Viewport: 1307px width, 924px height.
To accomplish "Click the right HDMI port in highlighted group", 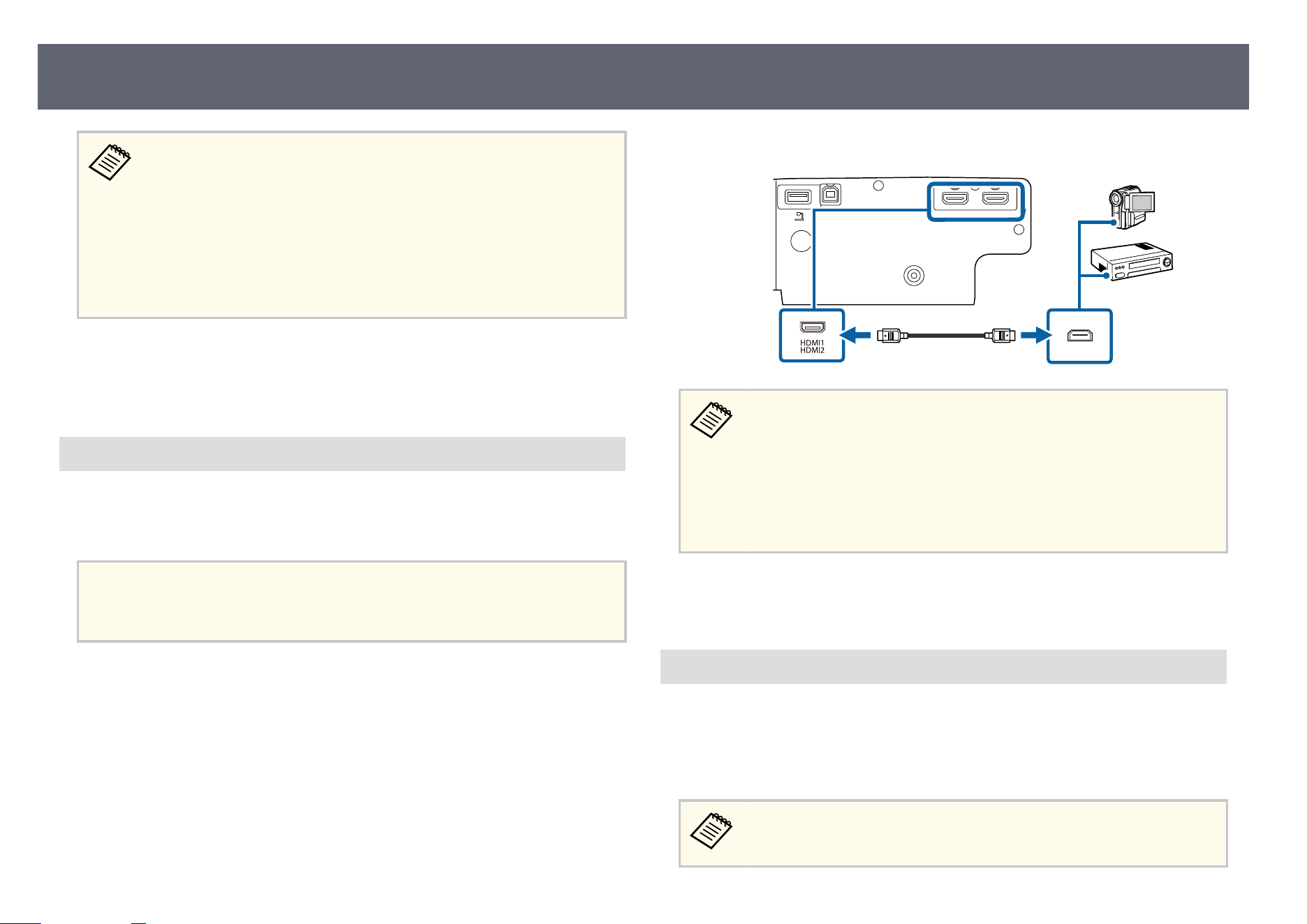I will coord(996,199).
